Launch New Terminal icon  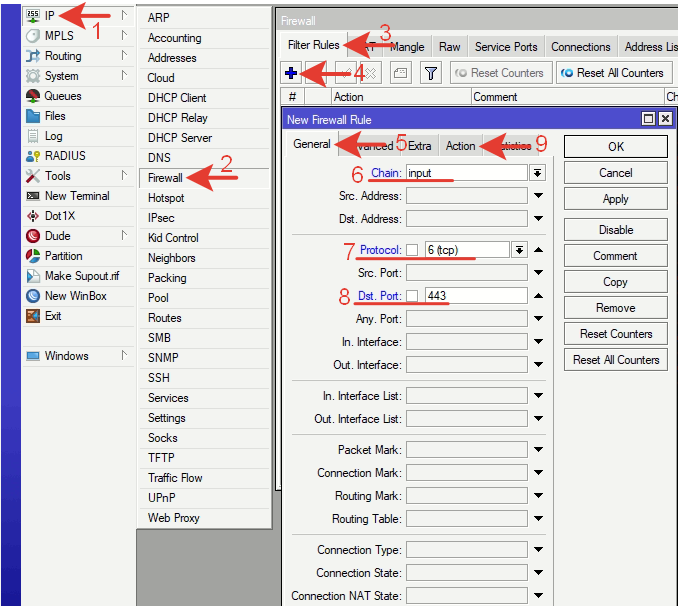33,196
